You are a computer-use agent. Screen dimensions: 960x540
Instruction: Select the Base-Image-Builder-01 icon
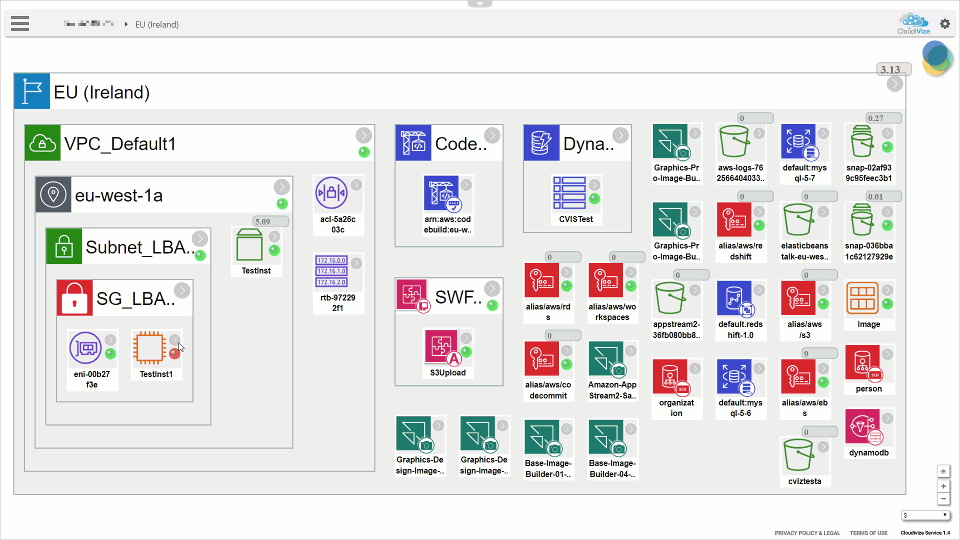(x=541, y=437)
